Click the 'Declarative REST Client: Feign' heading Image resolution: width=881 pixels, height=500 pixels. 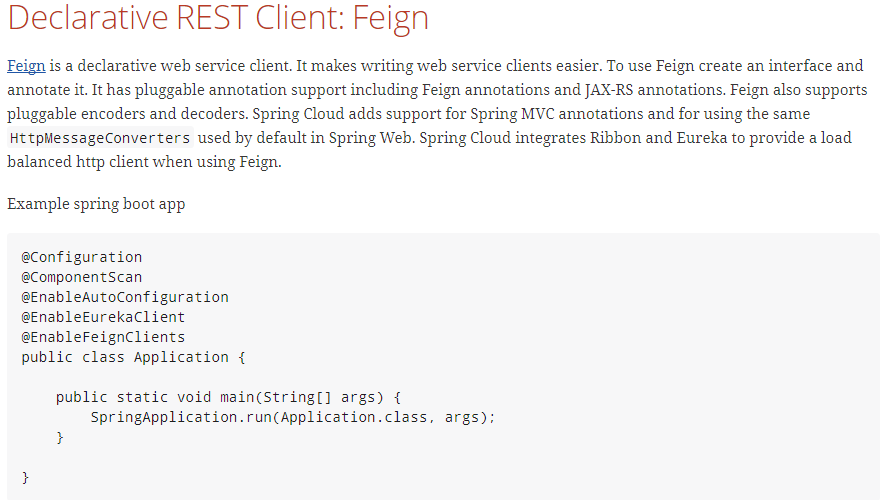pyautogui.click(x=218, y=18)
